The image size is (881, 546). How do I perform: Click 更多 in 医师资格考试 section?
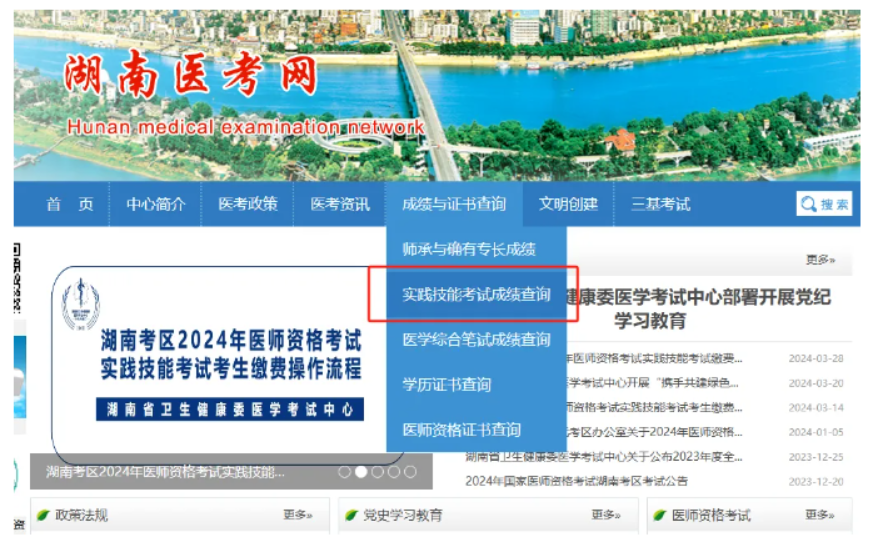pyautogui.click(x=820, y=515)
